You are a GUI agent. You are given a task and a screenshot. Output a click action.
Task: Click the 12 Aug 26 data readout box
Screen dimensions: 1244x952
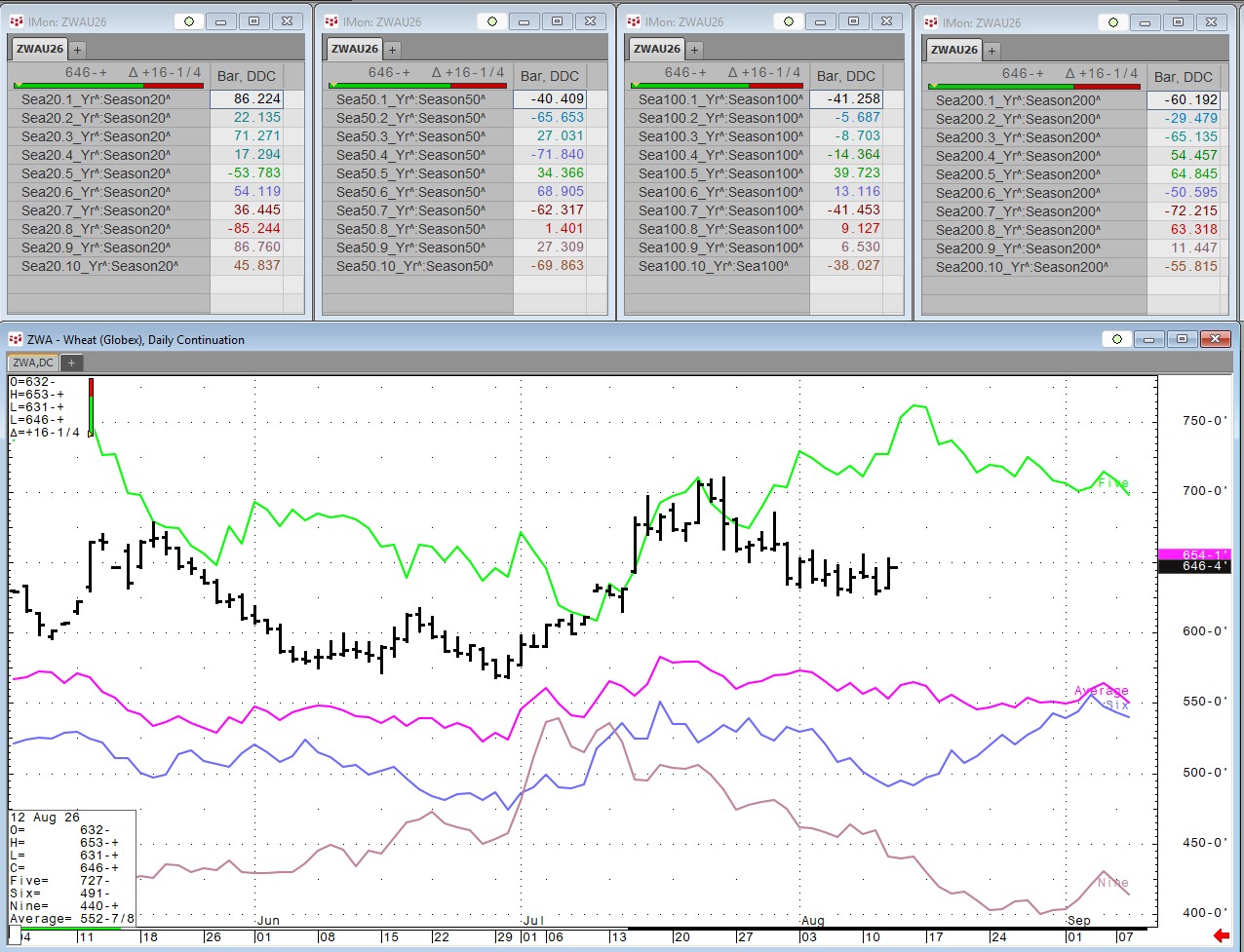(x=72, y=867)
